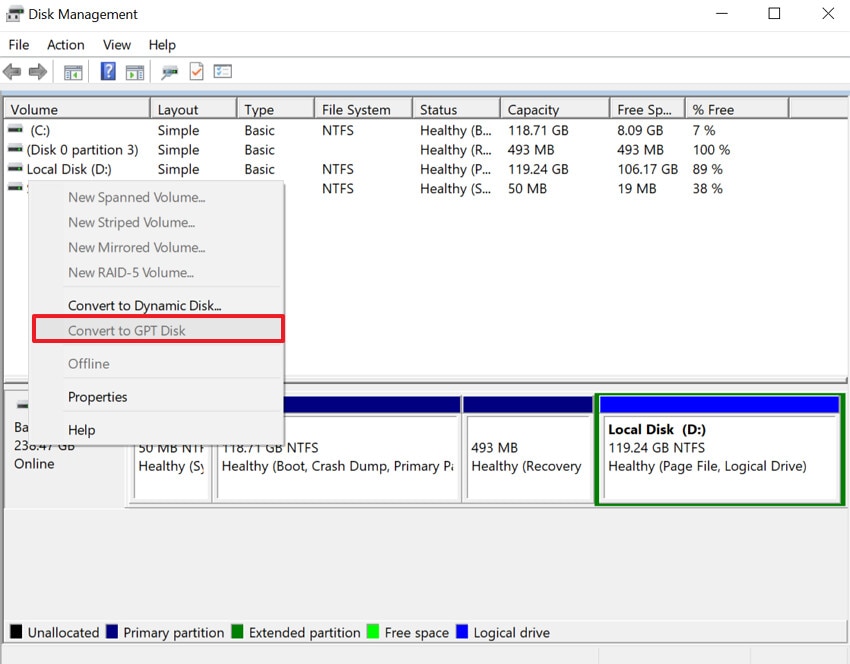This screenshot has width=850, height=664.
Task: Click the blue Logical drive legend swatch
Action: pos(461,632)
